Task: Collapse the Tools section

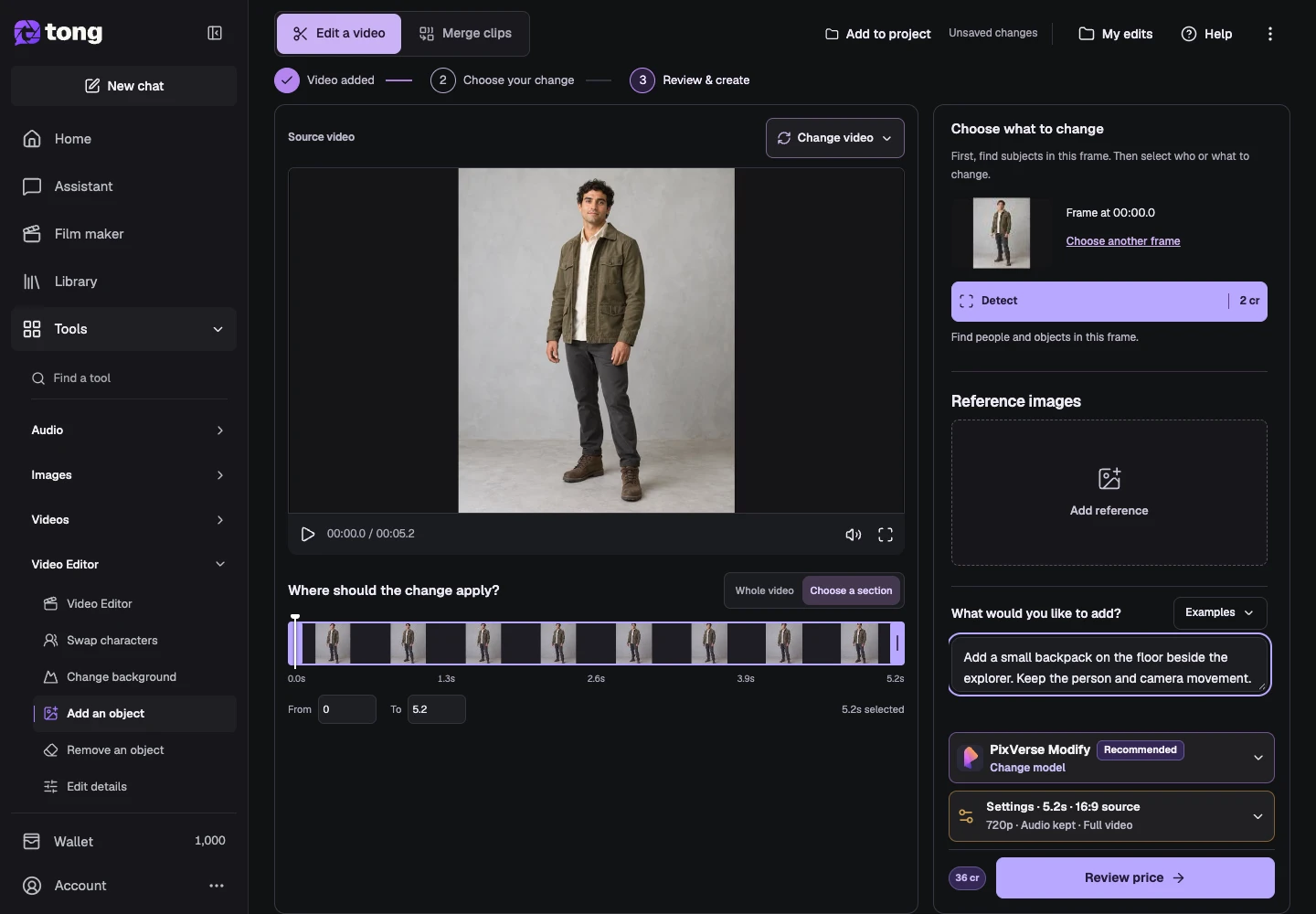Action: [x=123, y=329]
